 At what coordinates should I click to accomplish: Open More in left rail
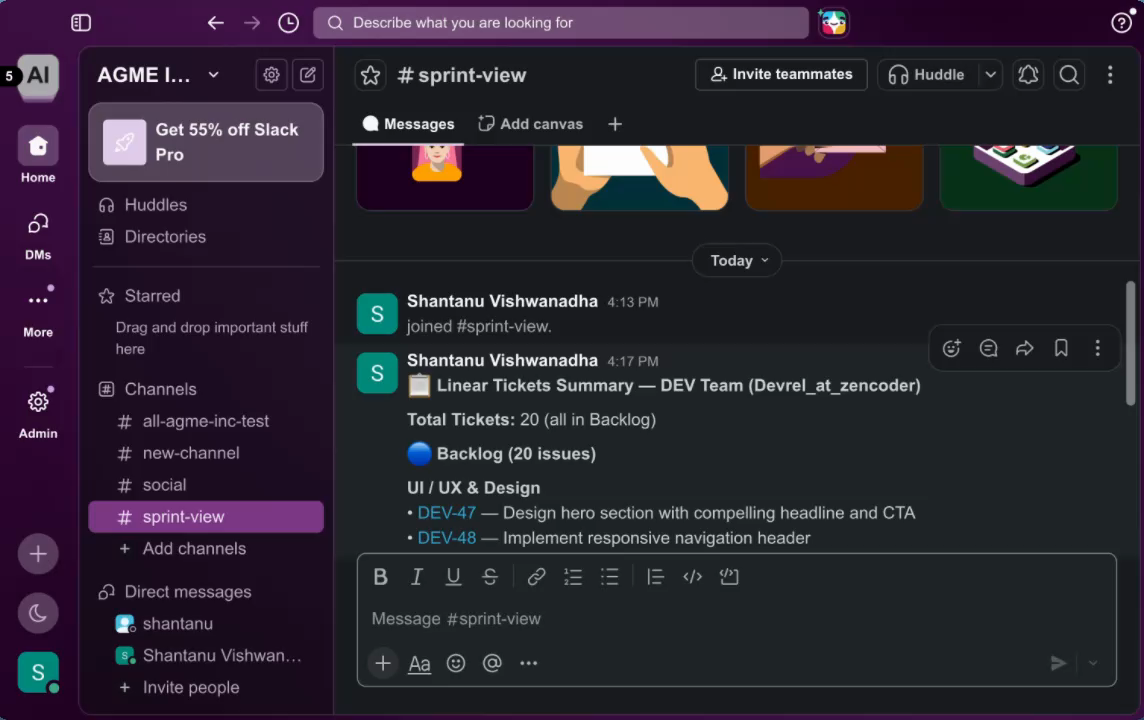38,312
